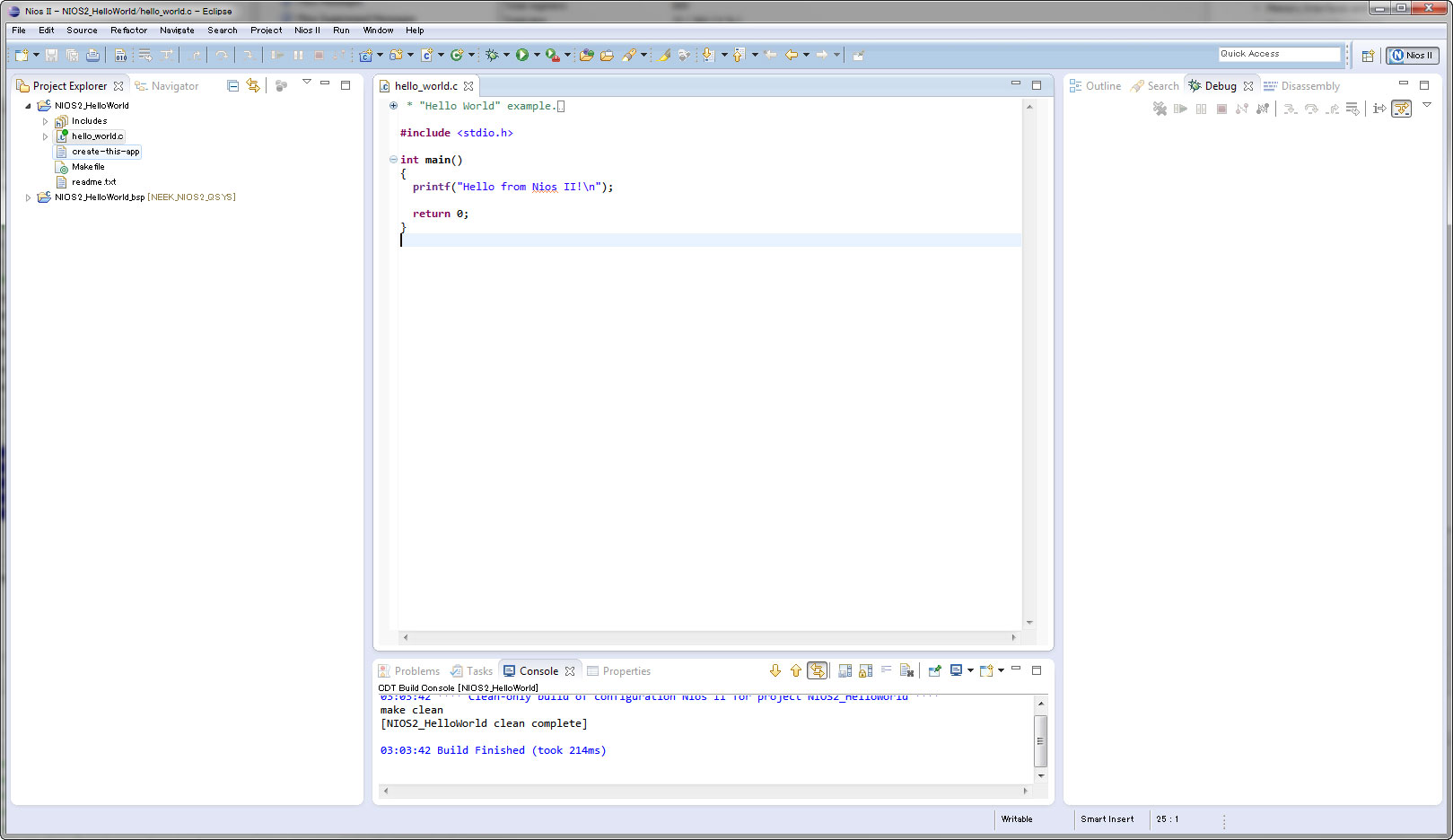
Task: Click the Display Selected Console icon
Action: pyautogui.click(x=956, y=671)
